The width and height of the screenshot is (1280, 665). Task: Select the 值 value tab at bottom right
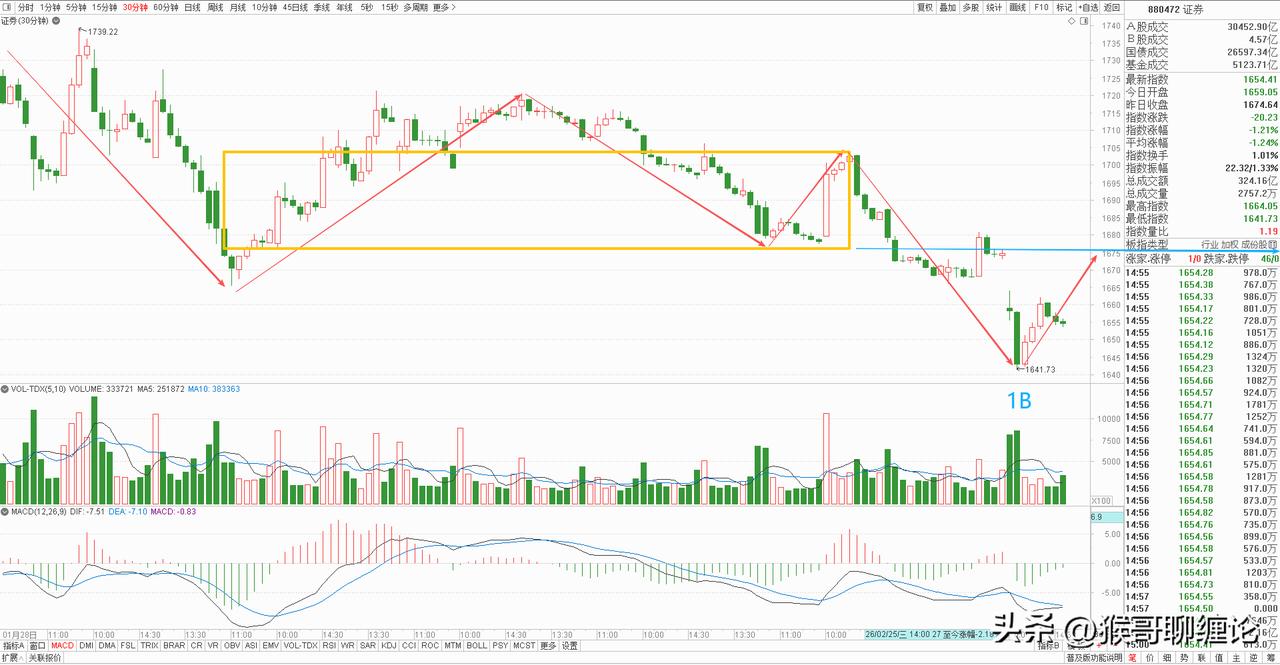(1219, 658)
